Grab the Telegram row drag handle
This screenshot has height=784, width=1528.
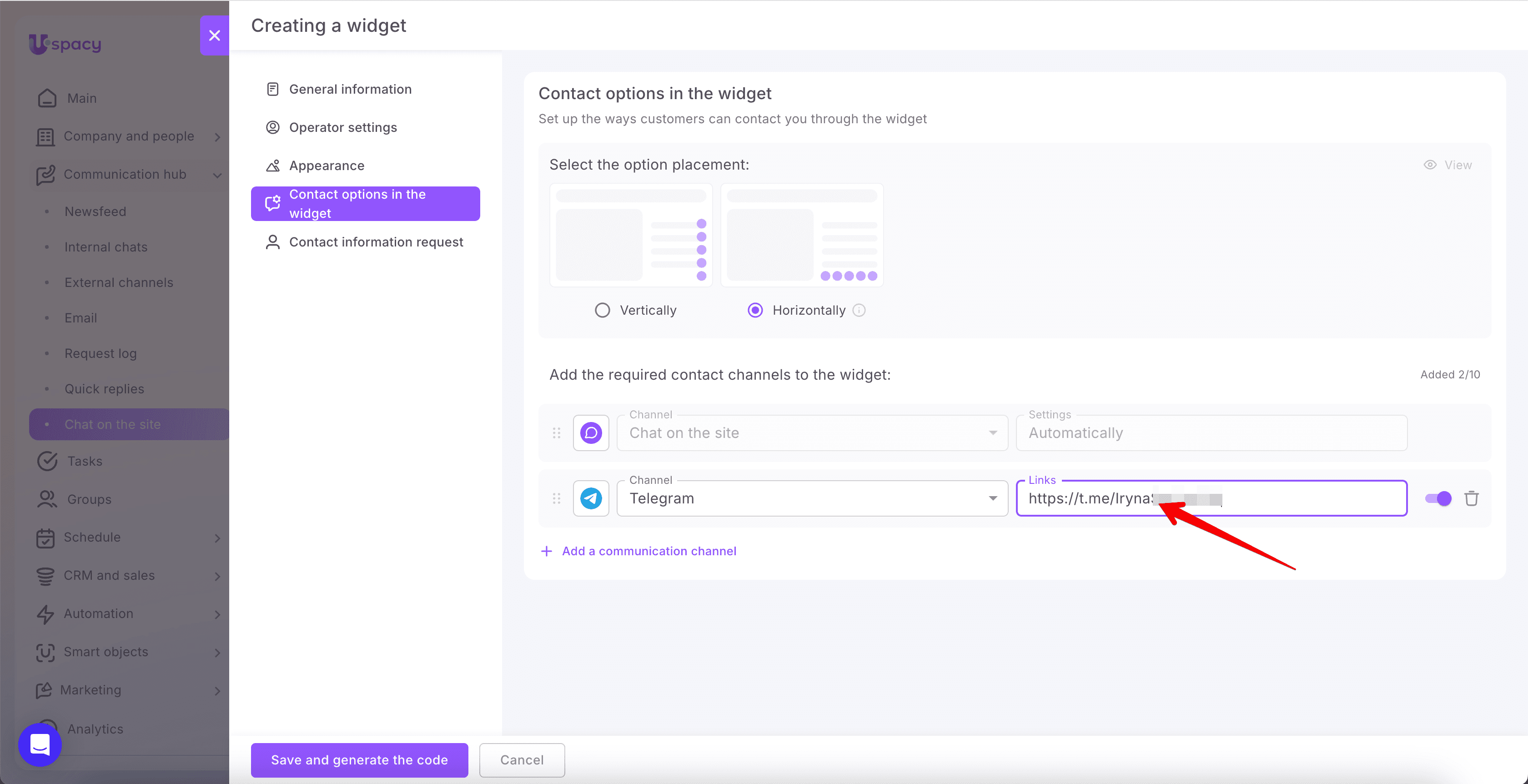pyautogui.click(x=556, y=499)
